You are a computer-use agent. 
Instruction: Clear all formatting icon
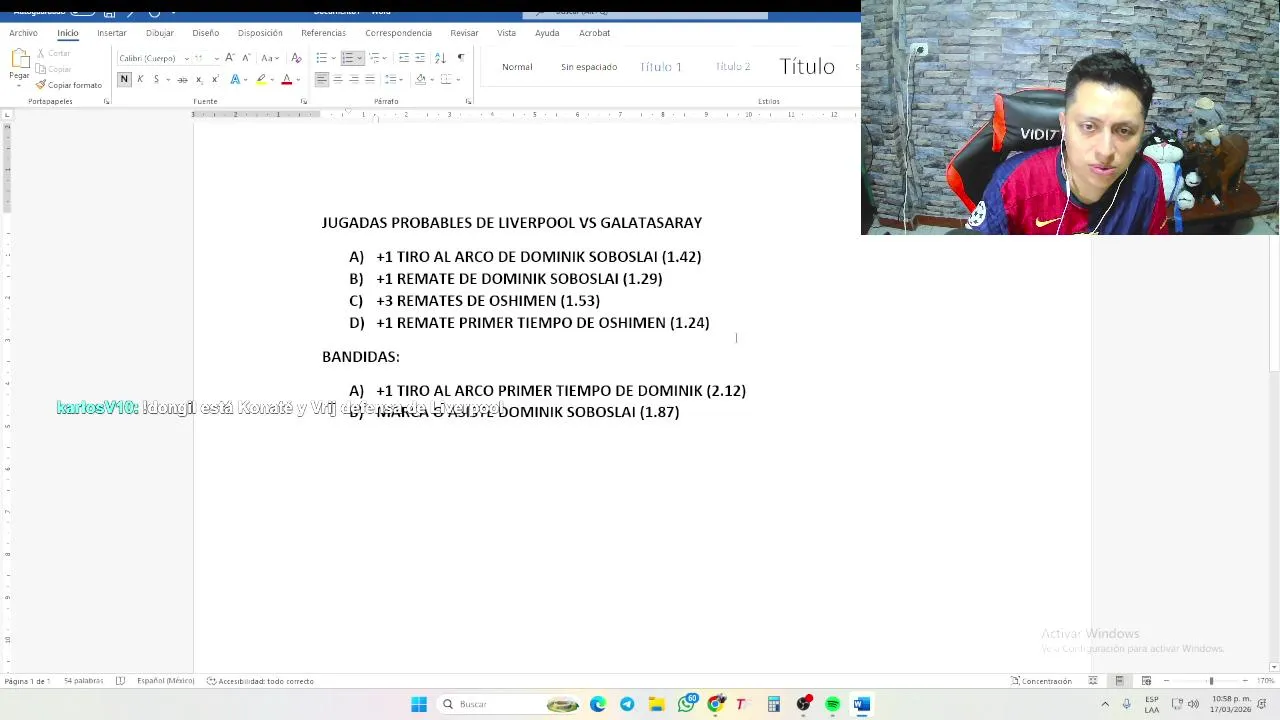pyautogui.click(x=296, y=57)
